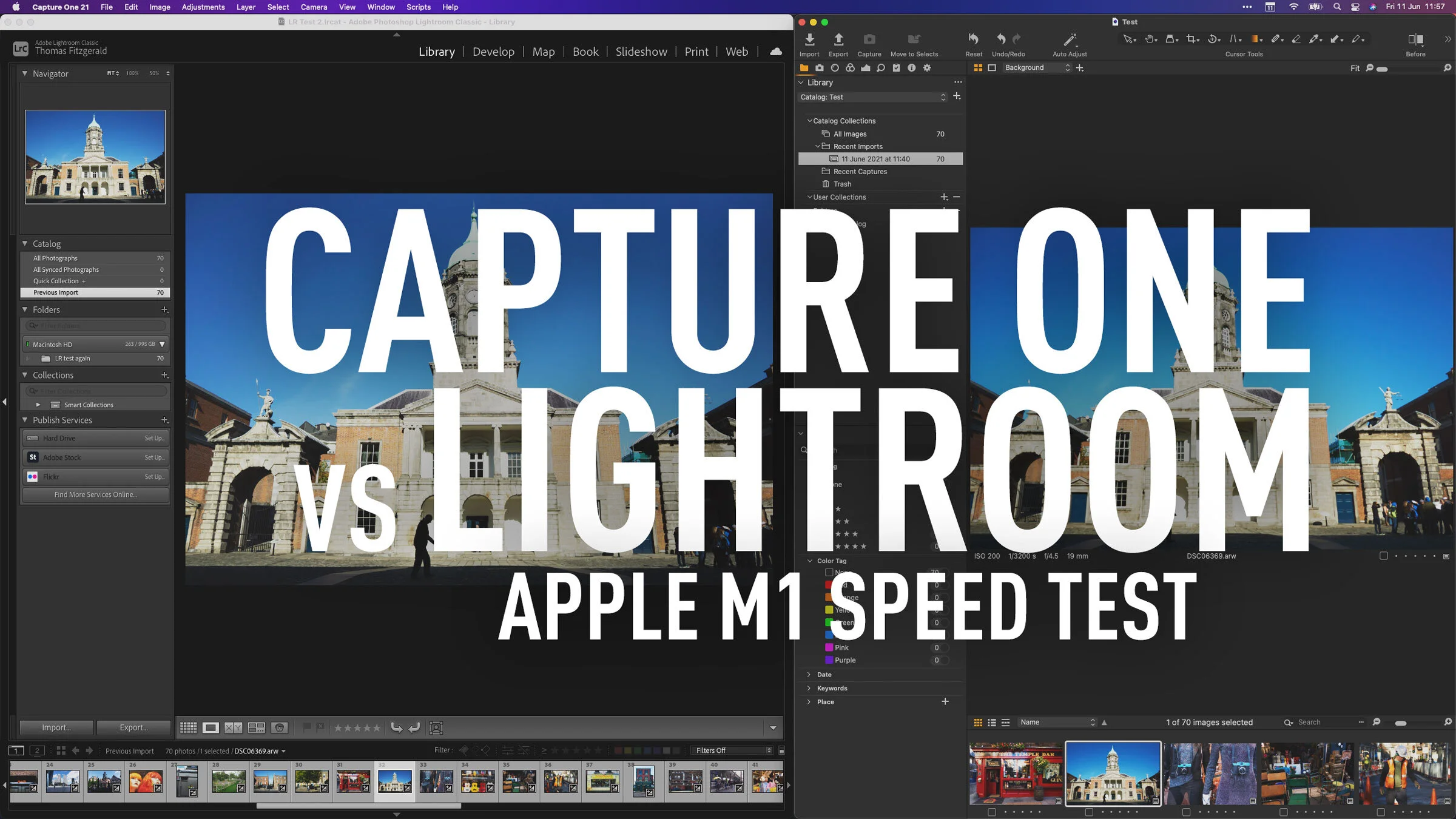
Task: Expand the Keywords filter section
Action: [x=809, y=688]
